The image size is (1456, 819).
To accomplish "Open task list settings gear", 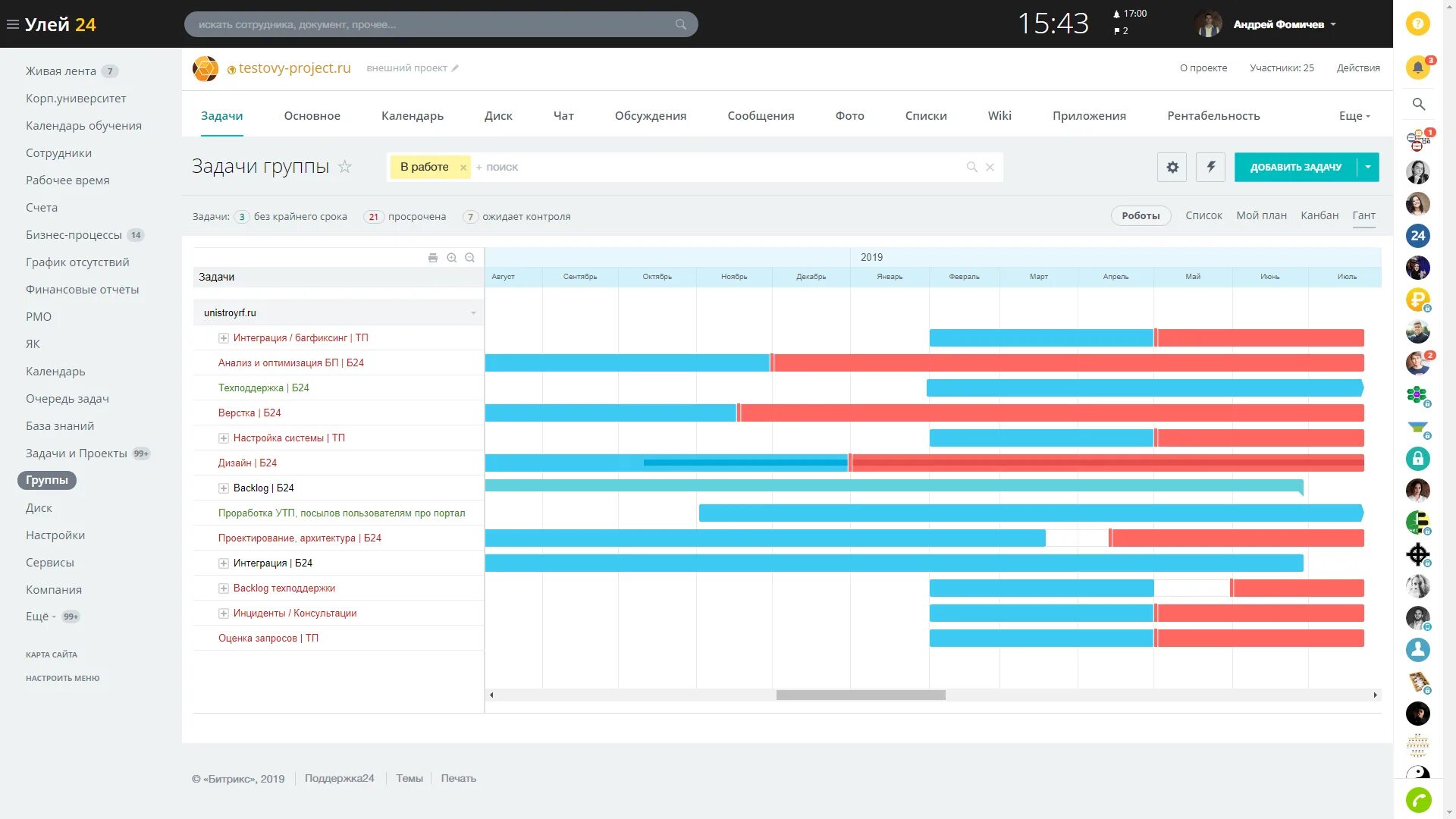I will pos(1172,167).
